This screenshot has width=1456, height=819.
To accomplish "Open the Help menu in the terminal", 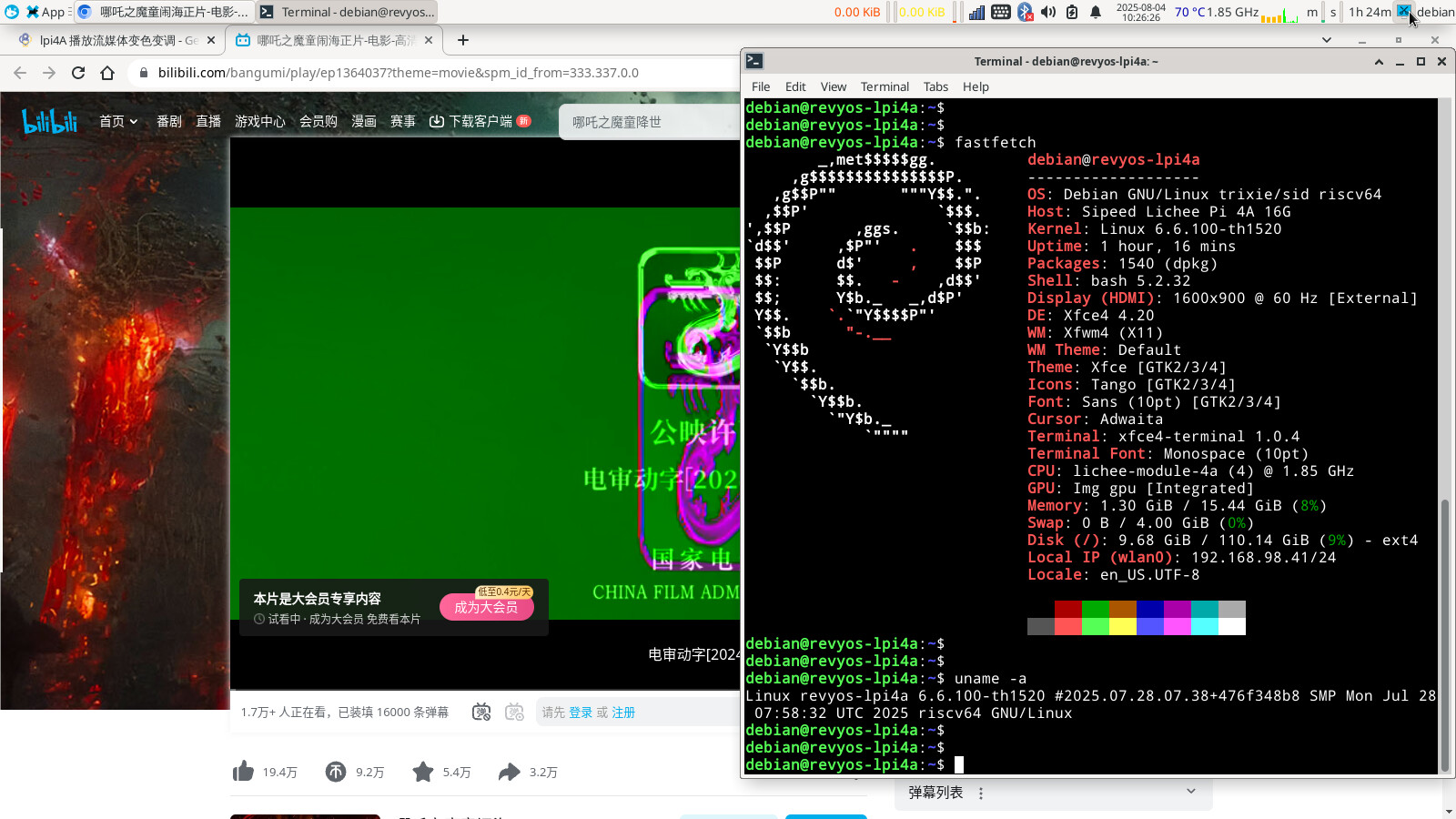I will [976, 86].
